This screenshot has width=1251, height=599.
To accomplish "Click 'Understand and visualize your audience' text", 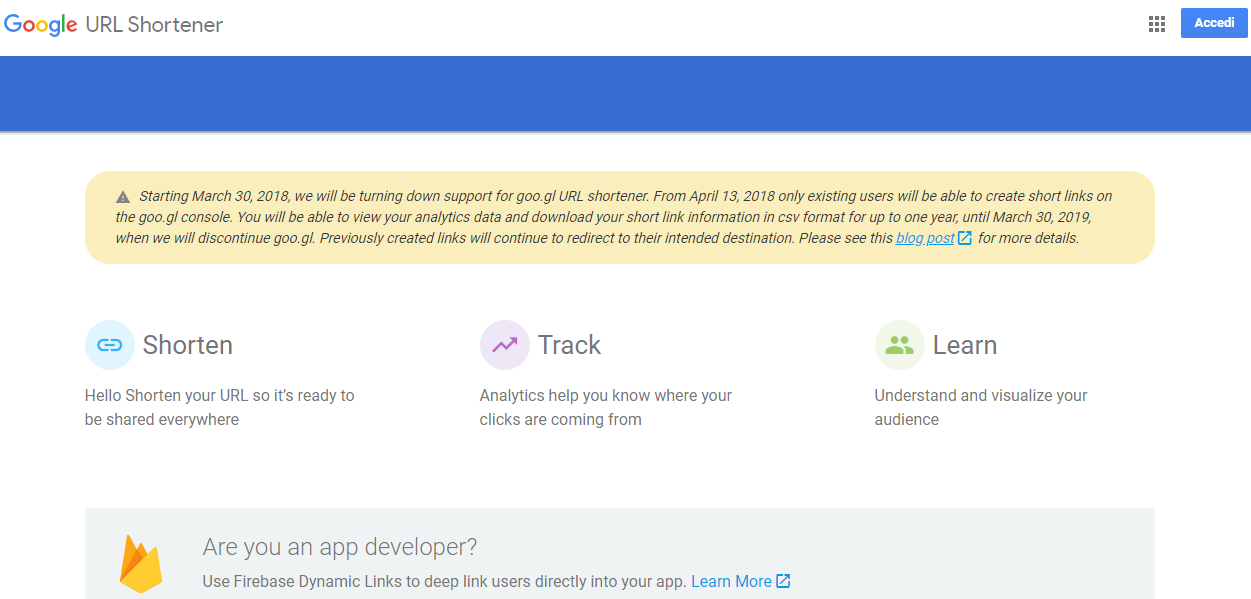I will click(981, 407).
